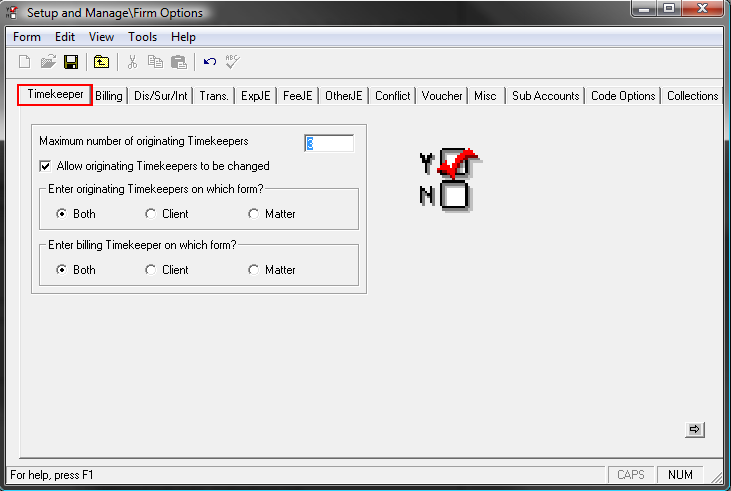This screenshot has width=731, height=491.
Task: Switch to the Billing tab
Action: coord(109,96)
